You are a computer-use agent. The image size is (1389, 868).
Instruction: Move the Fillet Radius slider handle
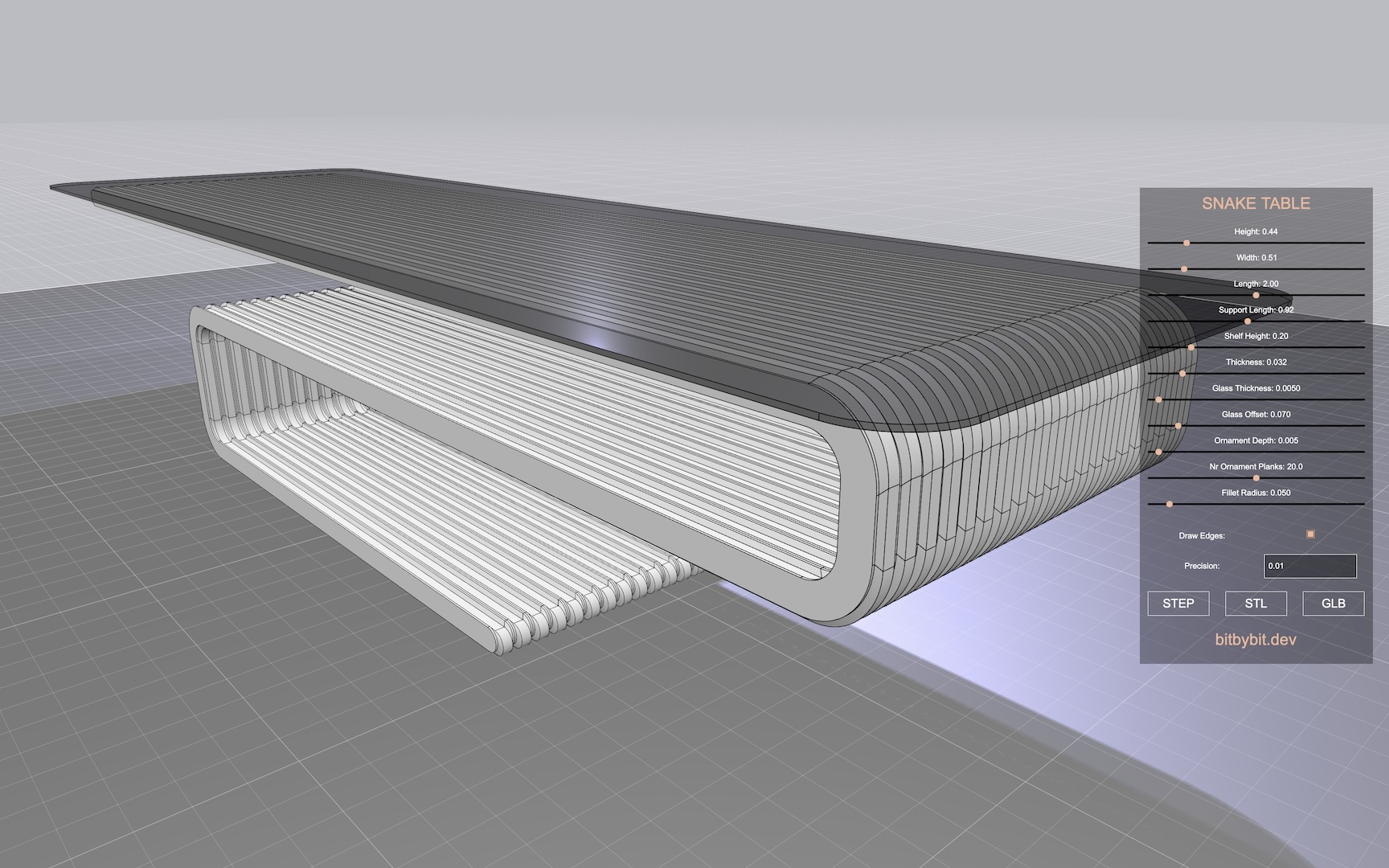coord(1170,504)
